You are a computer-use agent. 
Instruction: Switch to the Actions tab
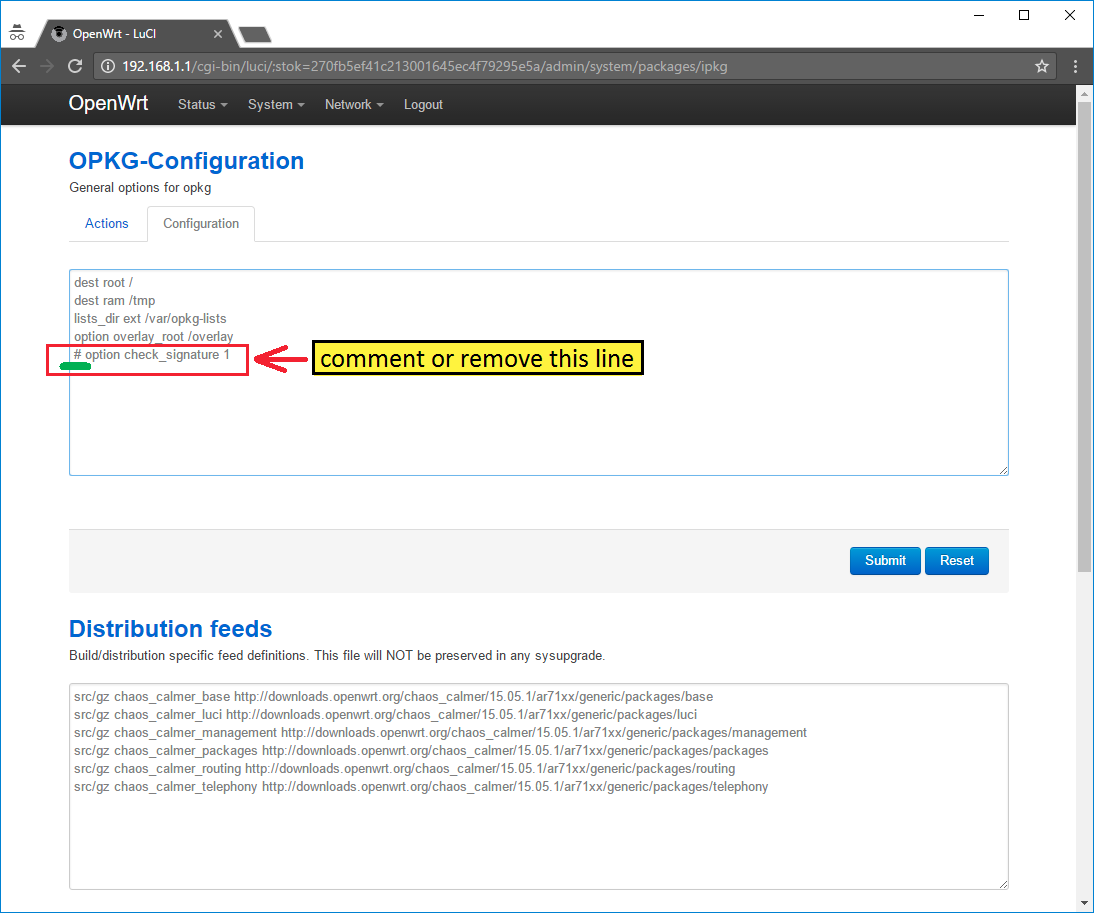point(107,223)
